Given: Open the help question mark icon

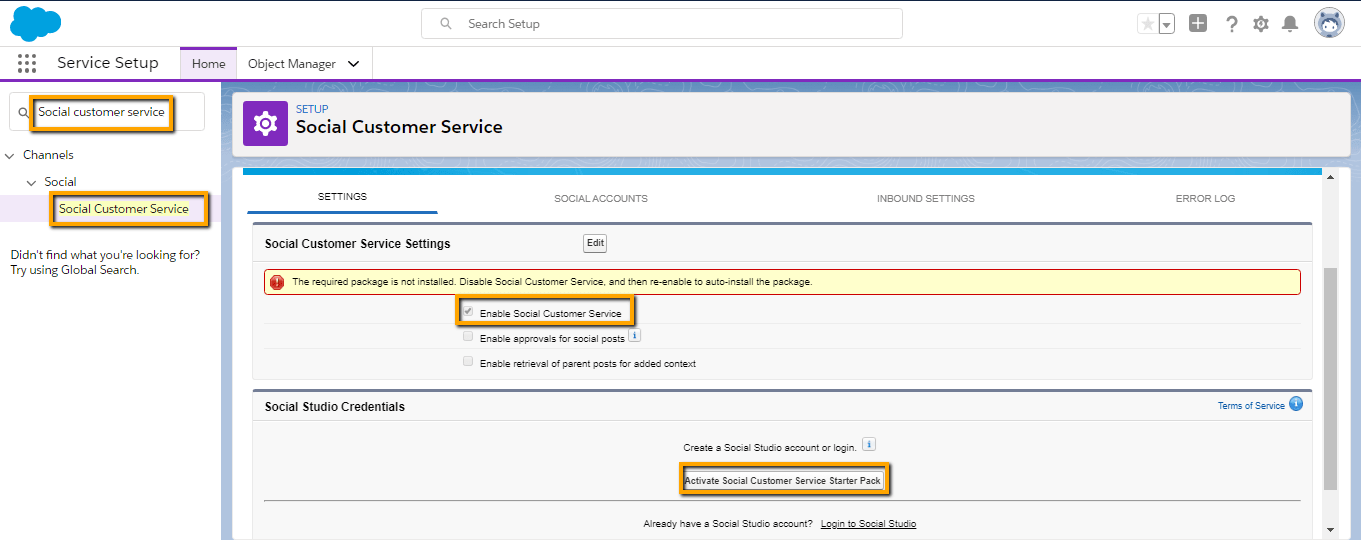Looking at the screenshot, I should pos(1231,24).
